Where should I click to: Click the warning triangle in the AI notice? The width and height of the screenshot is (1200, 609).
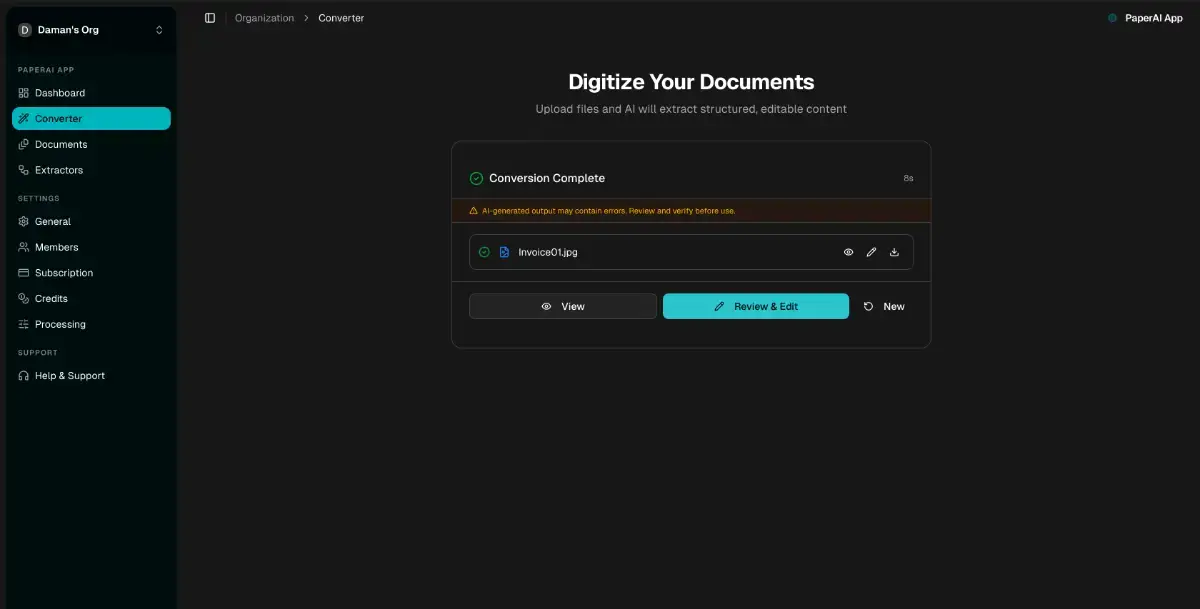pos(474,211)
